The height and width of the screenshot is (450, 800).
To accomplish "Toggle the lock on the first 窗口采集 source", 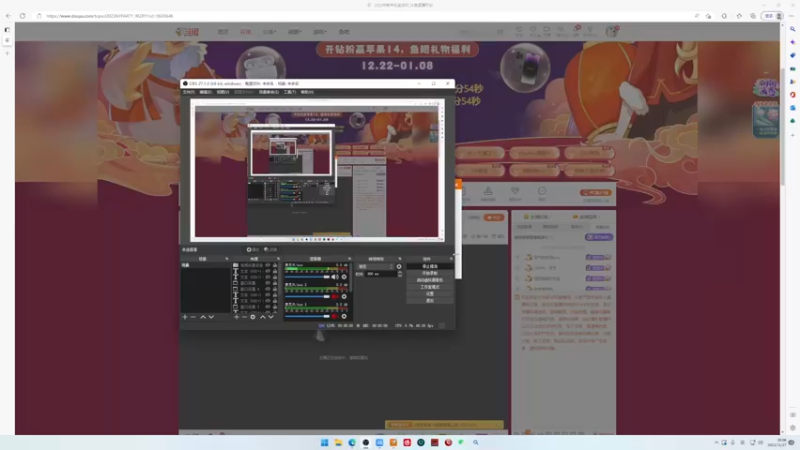I will 275,283.
